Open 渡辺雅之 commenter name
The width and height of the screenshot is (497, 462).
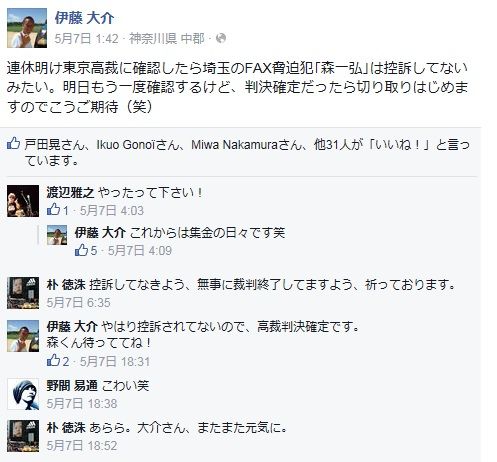[x=70, y=192]
